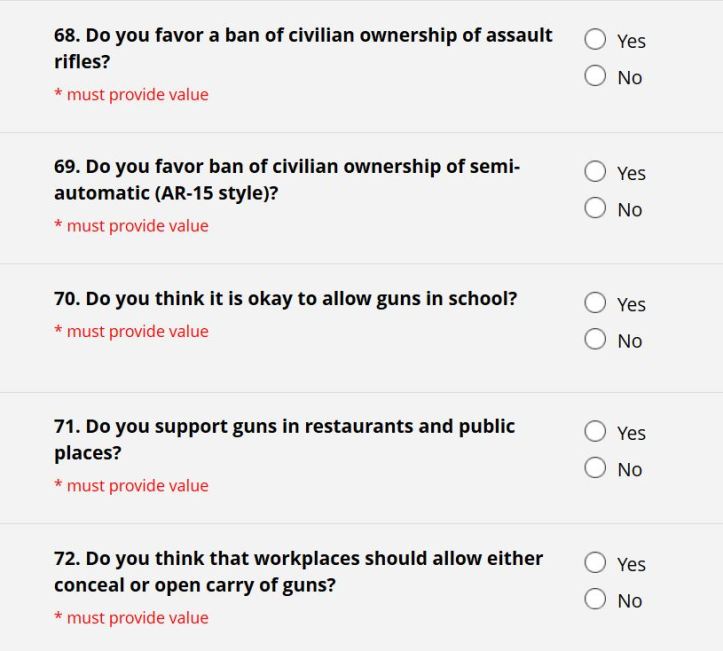Click "must provide value" note under question 68
The image size is (723, 651).
[137, 95]
